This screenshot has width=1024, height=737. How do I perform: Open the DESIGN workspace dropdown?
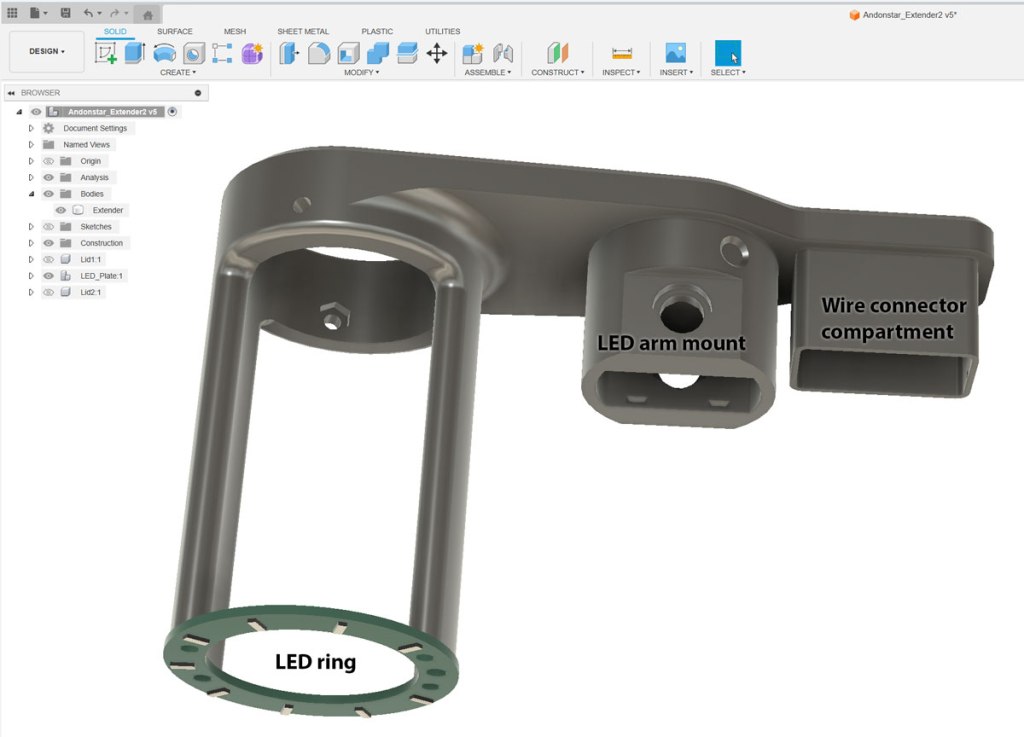(x=47, y=51)
